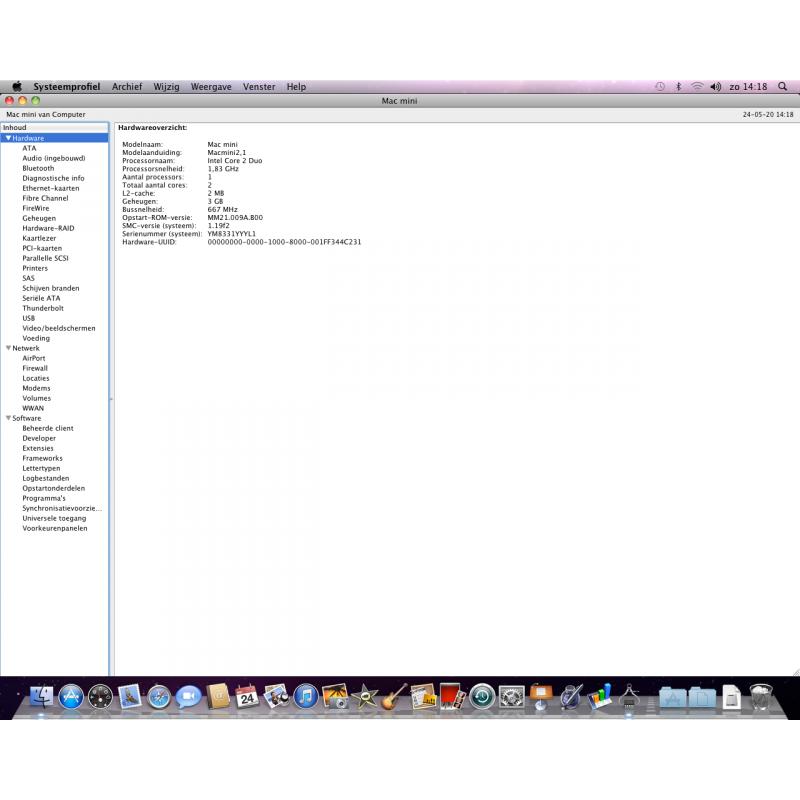
Task: Select FireWire in the sidebar
Action: (x=36, y=208)
